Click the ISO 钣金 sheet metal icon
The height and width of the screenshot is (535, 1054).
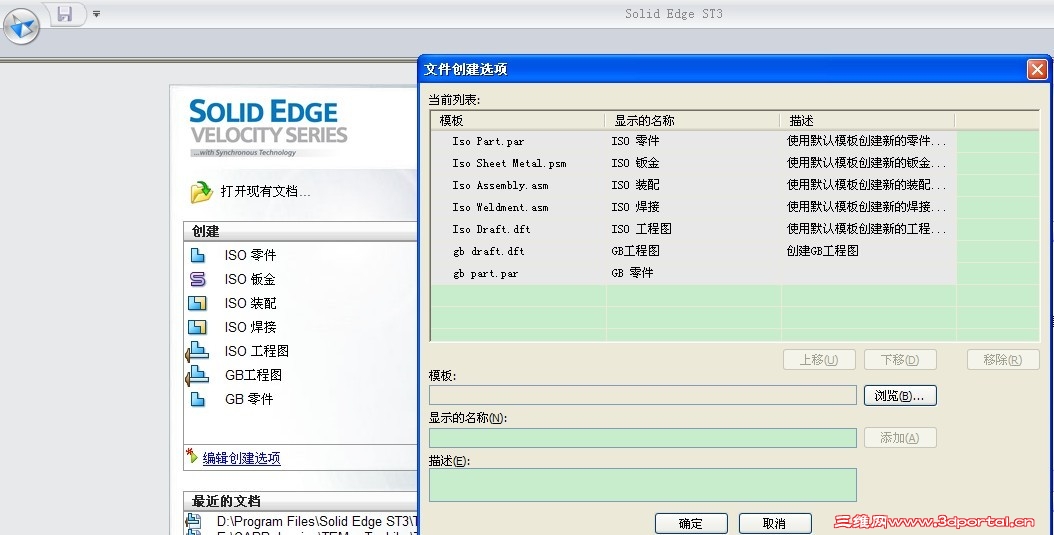tap(198, 279)
